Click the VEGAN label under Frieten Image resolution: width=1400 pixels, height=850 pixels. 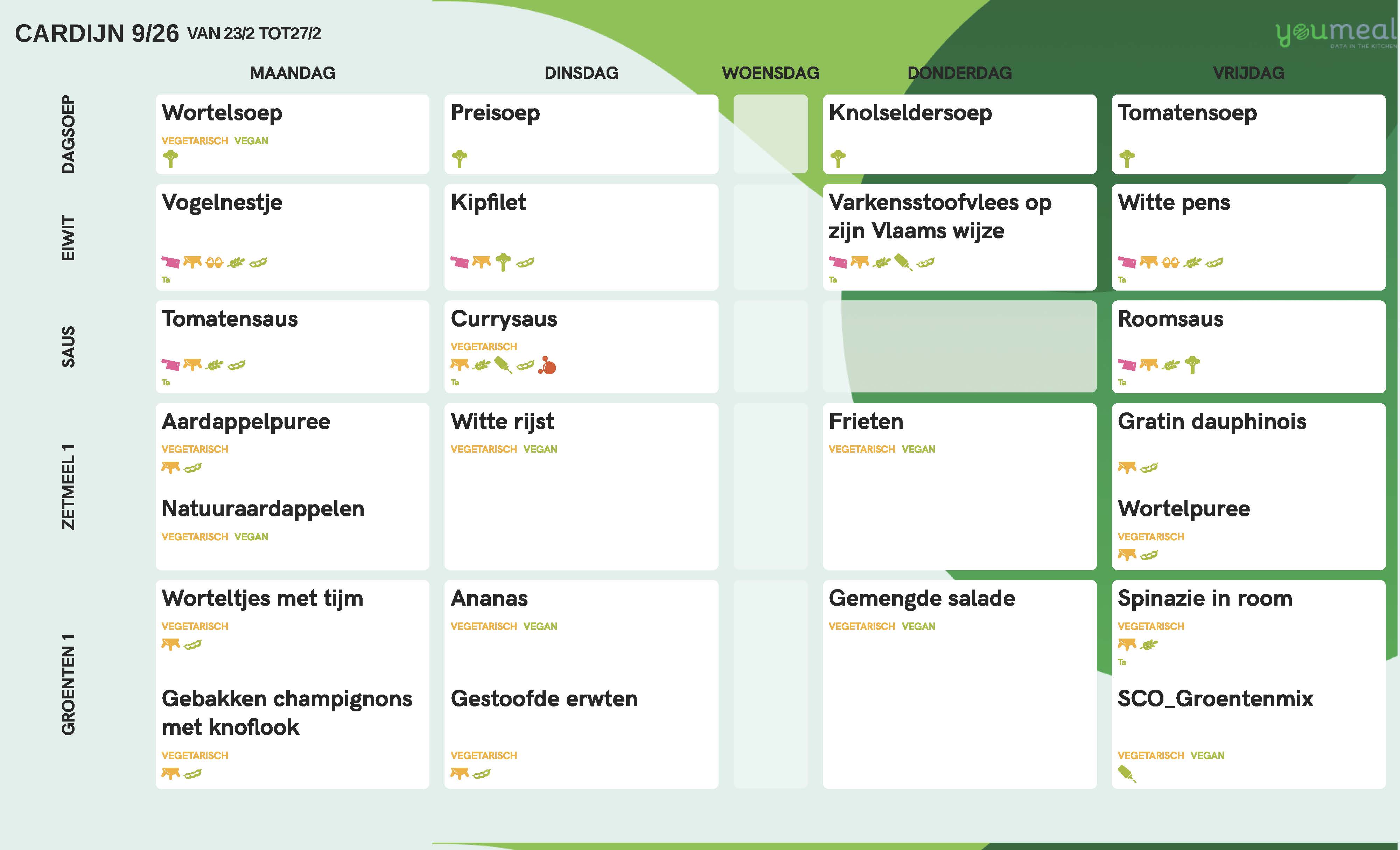click(x=918, y=449)
